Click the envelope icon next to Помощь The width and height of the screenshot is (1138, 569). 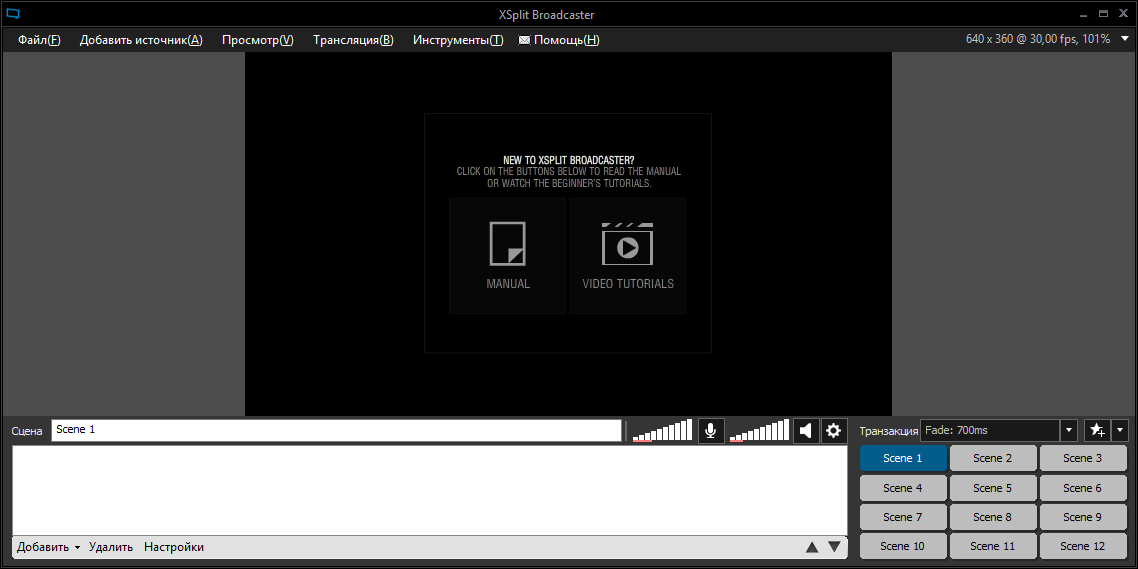pos(524,41)
